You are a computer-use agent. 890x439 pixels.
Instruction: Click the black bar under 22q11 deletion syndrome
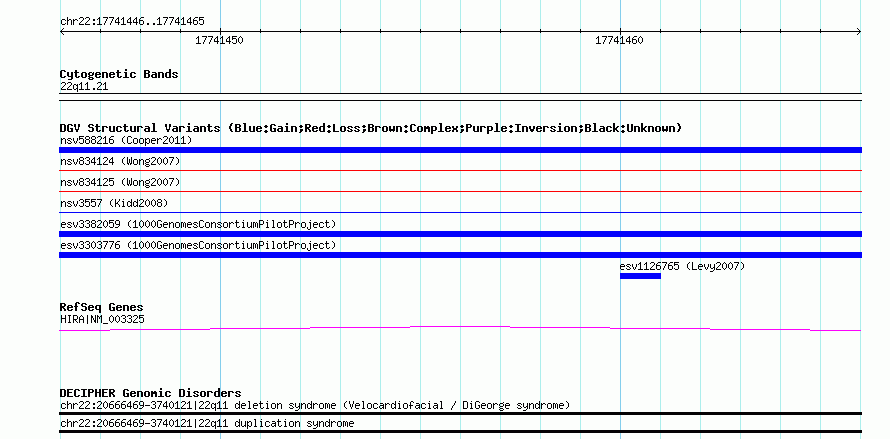tap(460, 414)
